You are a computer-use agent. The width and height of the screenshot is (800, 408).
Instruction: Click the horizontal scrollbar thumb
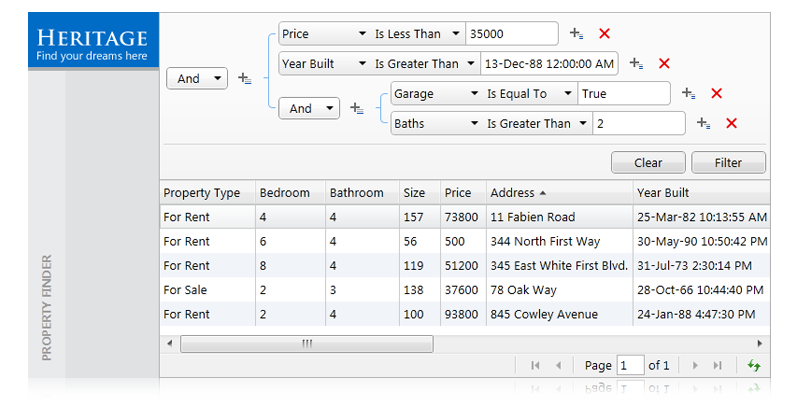coord(307,344)
